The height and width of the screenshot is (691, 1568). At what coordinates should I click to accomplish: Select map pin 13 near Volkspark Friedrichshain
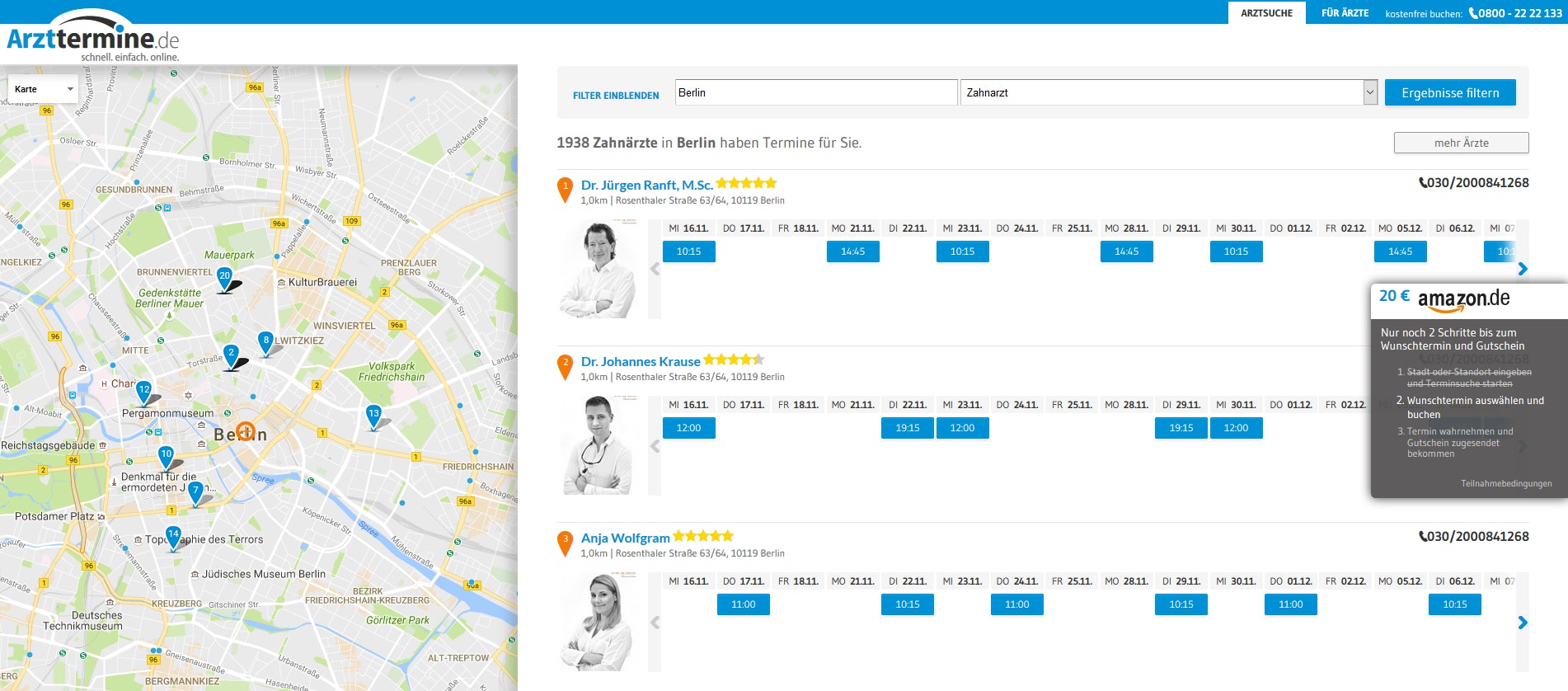coord(373,415)
